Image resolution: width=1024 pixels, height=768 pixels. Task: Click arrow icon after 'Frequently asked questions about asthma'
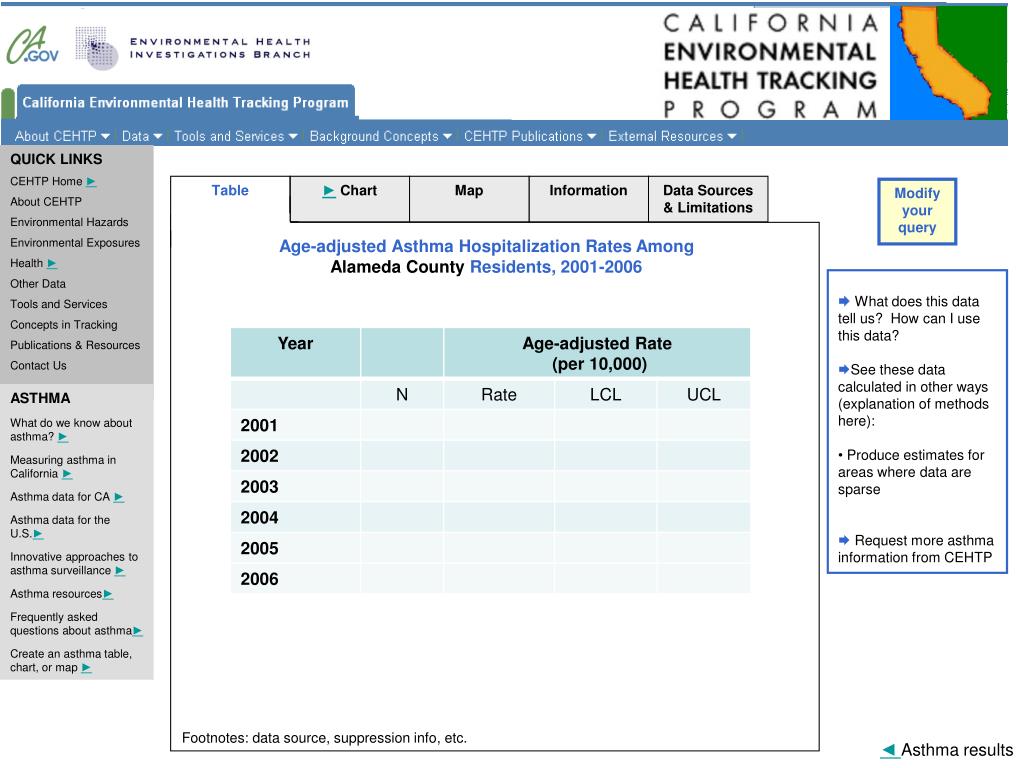click(138, 631)
